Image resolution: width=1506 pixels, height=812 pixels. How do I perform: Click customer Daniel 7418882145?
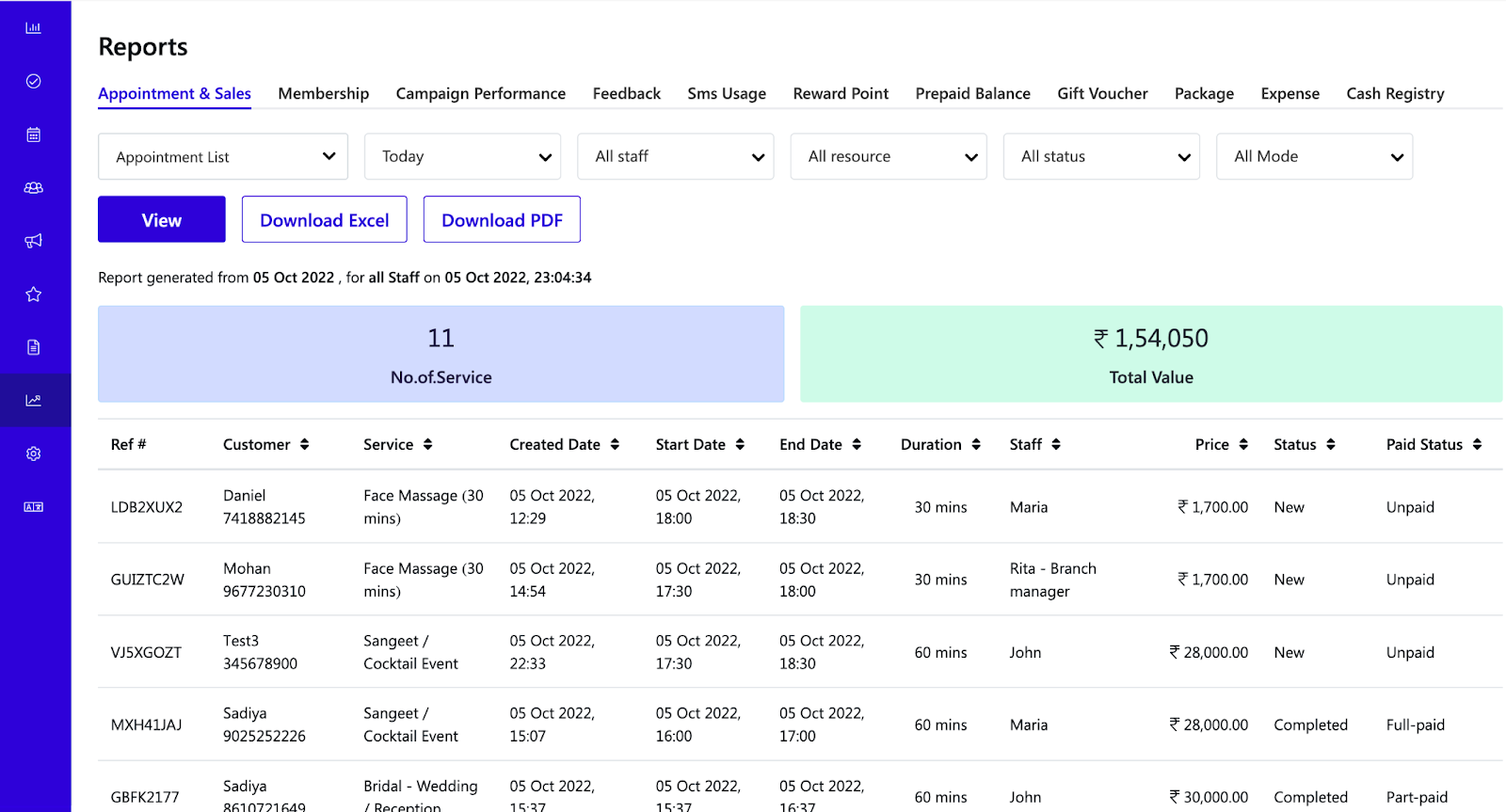click(x=264, y=507)
